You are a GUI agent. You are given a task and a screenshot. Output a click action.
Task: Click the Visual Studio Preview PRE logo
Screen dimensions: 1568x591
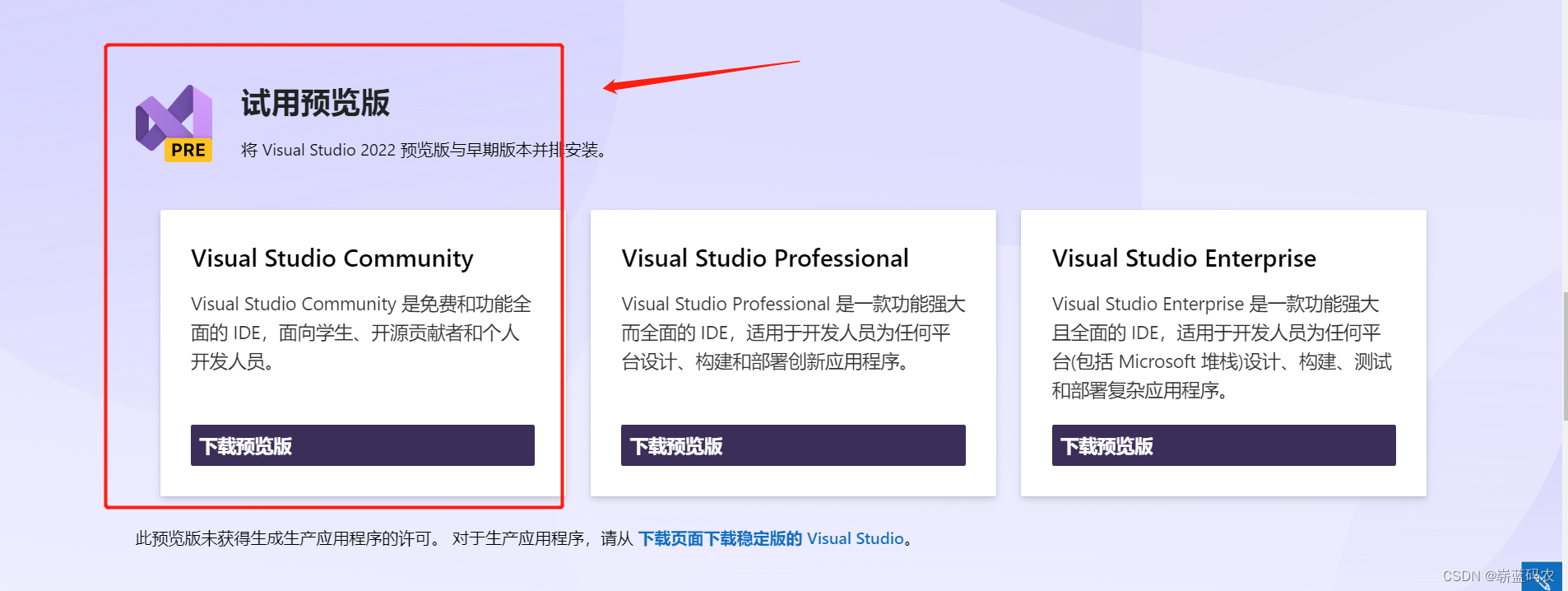tap(174, 123)
